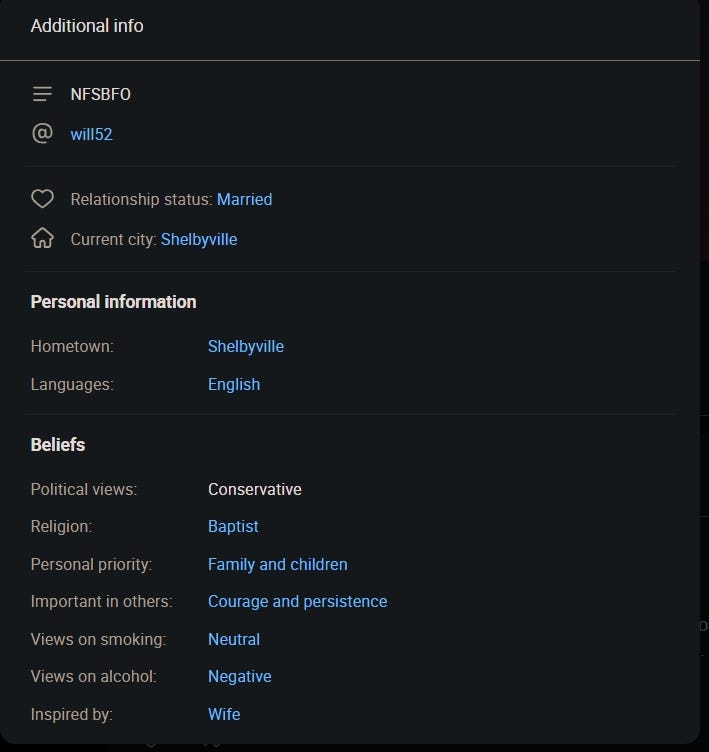Click the Conservative political views text

[255, 489]
